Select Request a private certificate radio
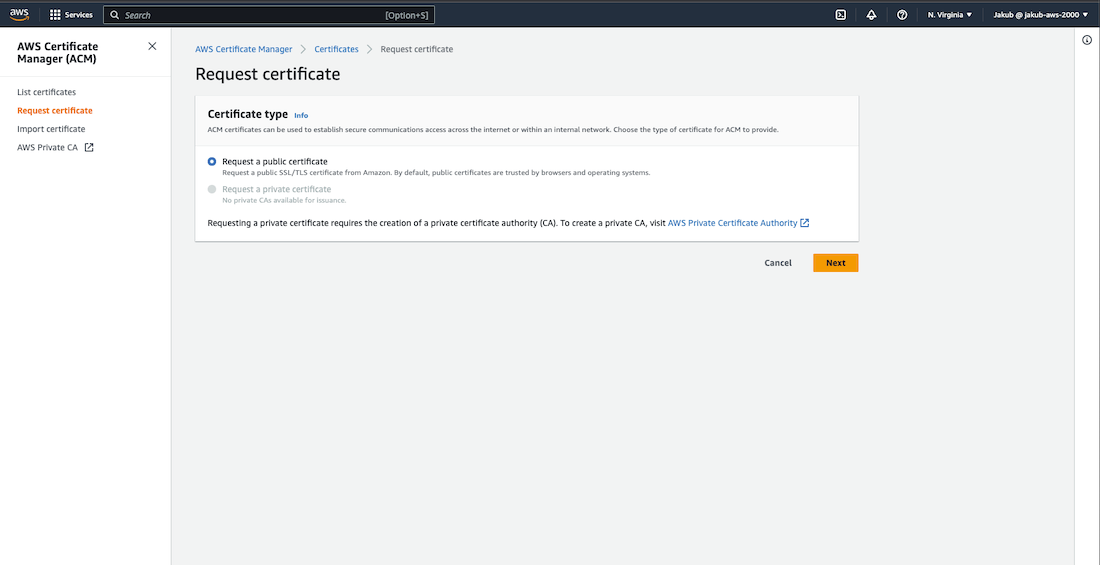Viewport: 1100px width, 565px height. click(x=212, y=189)
